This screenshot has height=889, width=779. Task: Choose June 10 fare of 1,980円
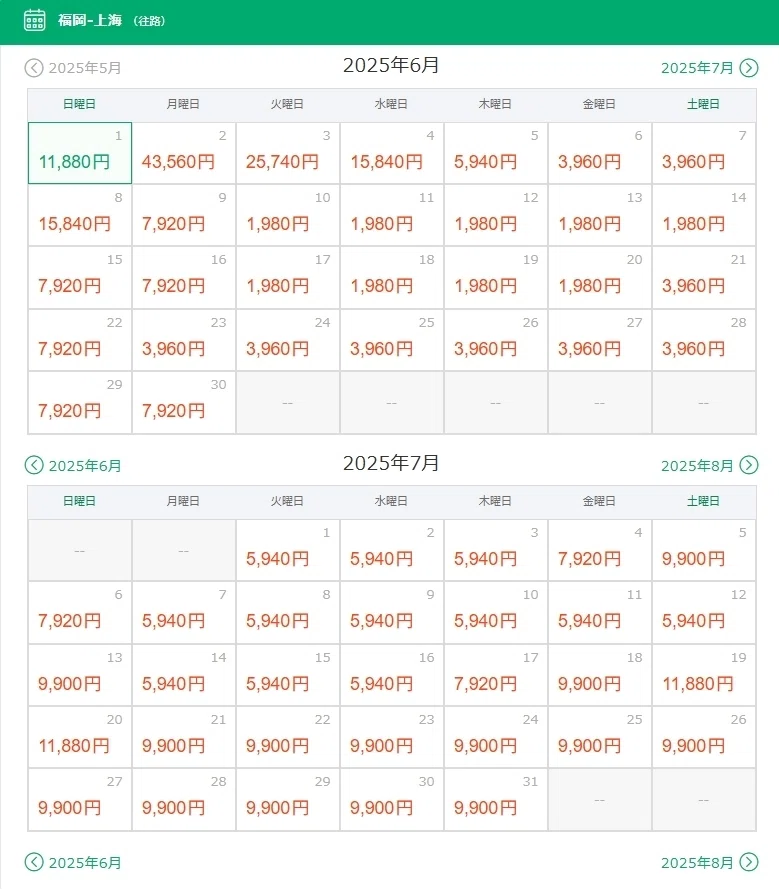[288, 215]
